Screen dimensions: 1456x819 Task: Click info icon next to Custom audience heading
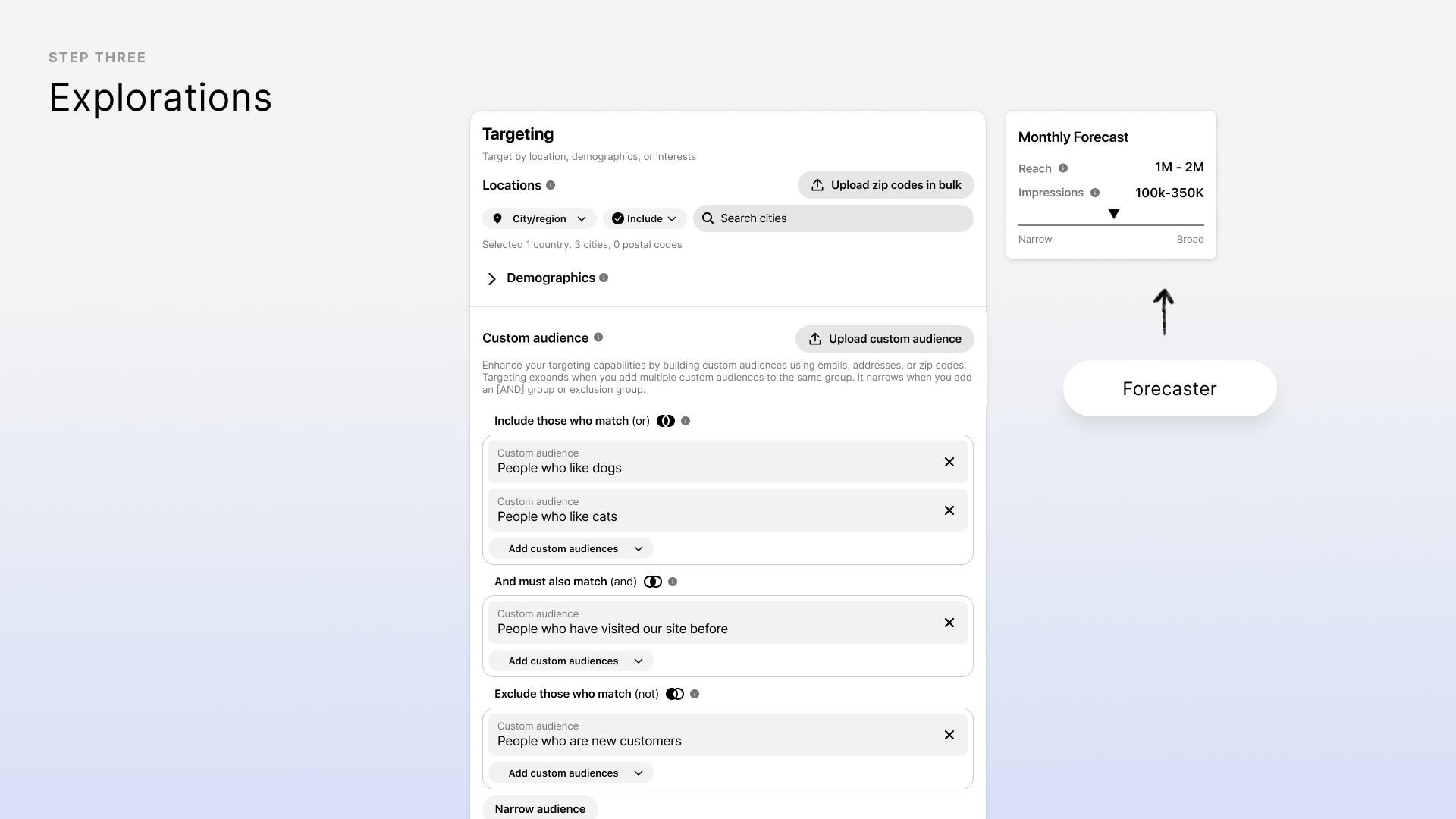coord(598,337)
